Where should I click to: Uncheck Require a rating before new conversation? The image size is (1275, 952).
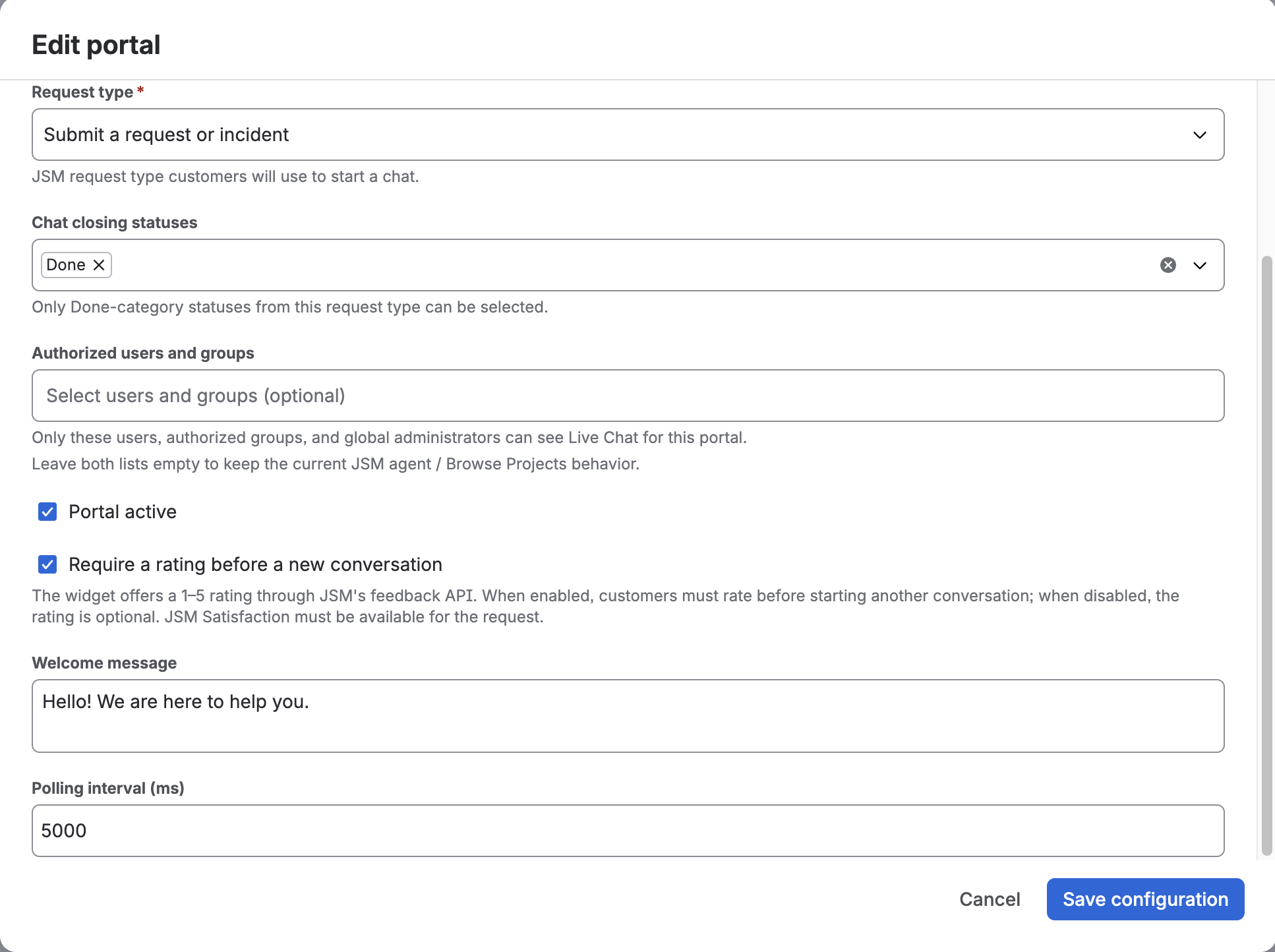(47, 564)
